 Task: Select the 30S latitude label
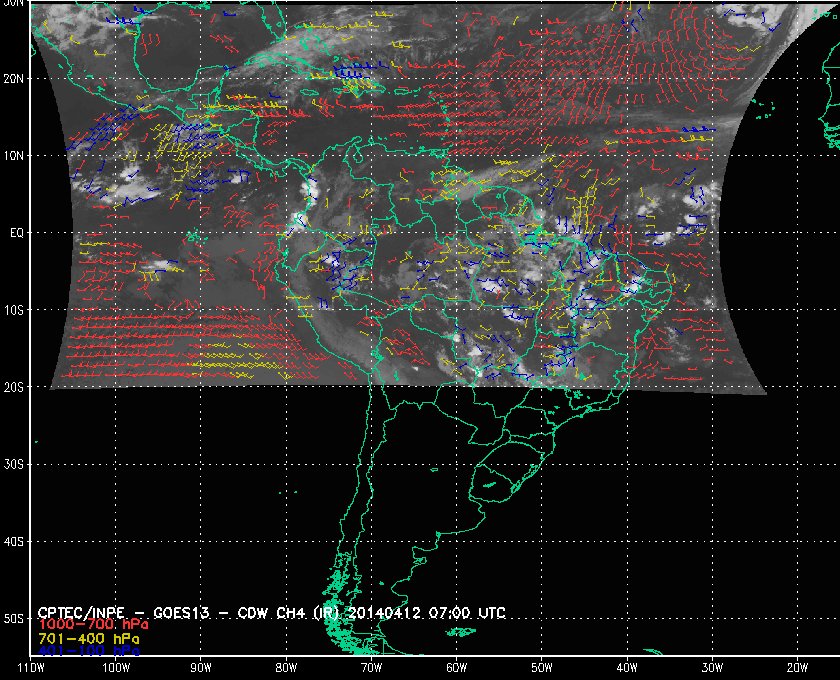tap(13, 465)
